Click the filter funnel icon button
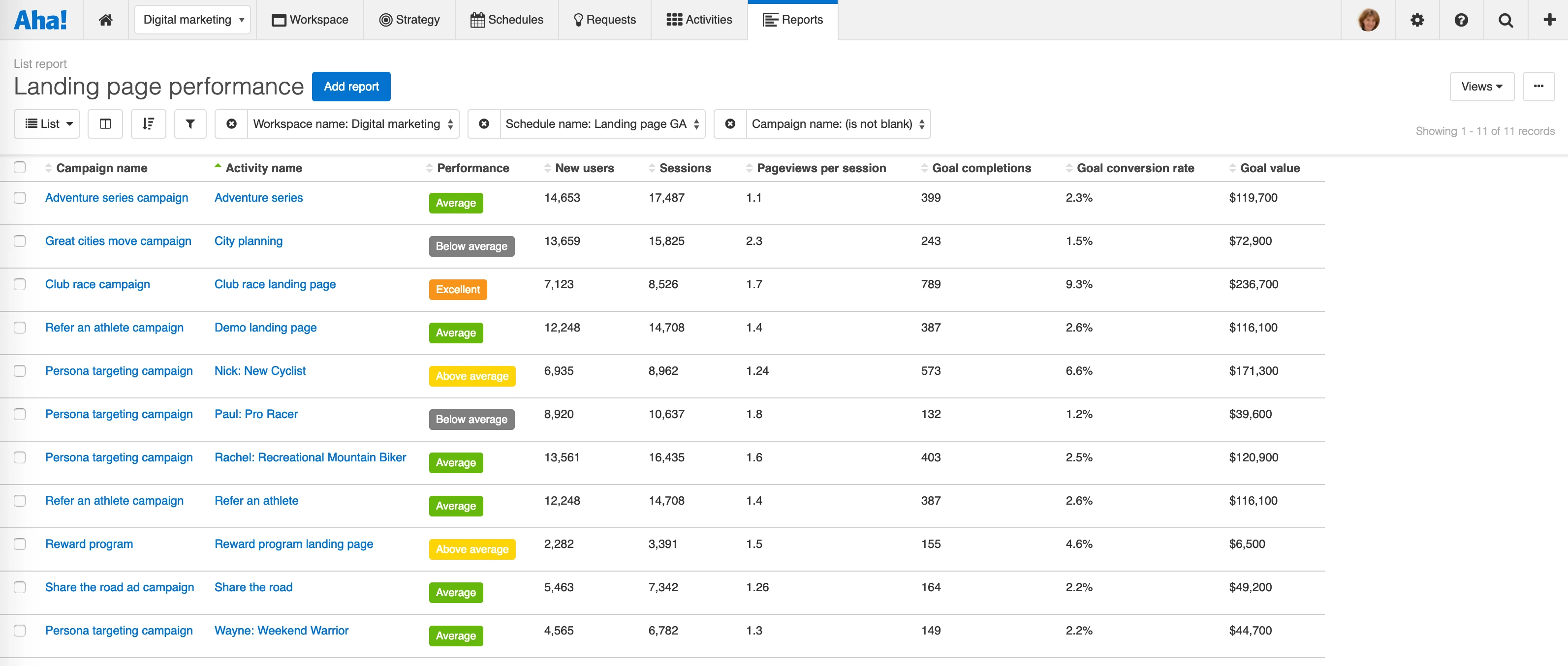This screenshot has width=1568, height=666. click(x=190, y=124)
